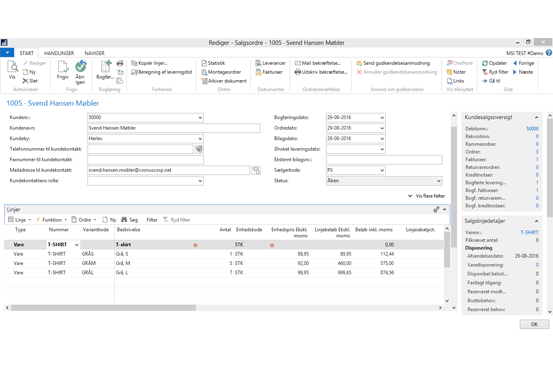Open Montageordrer
553x369 pixels.
pos(221,72)
